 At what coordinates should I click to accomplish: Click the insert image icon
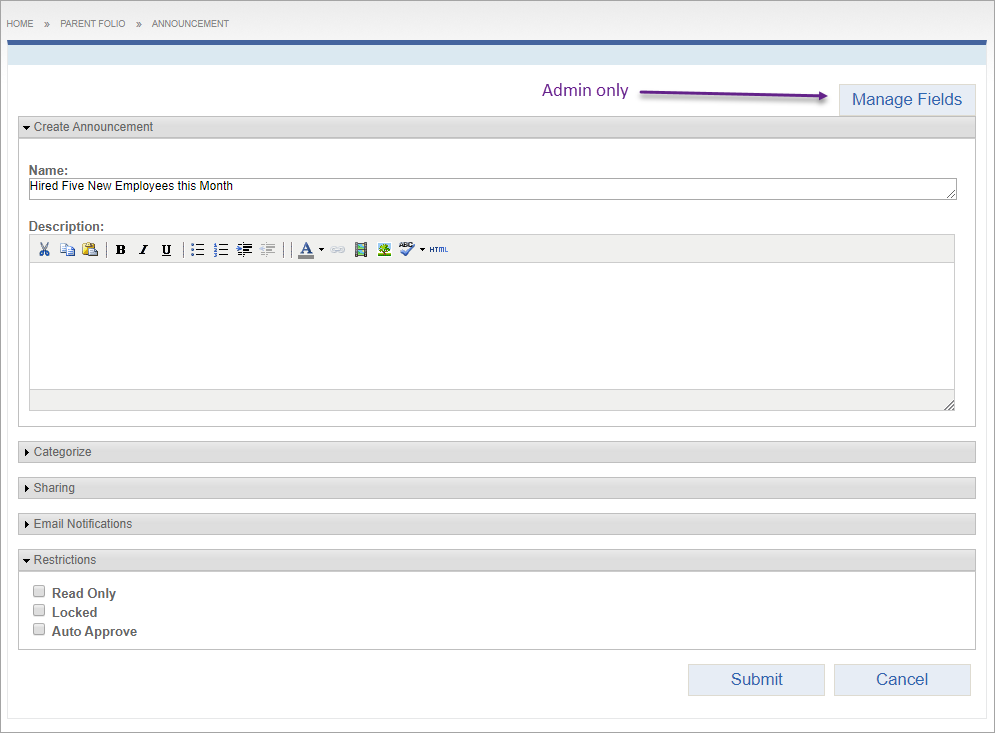[x=384, y=249]
